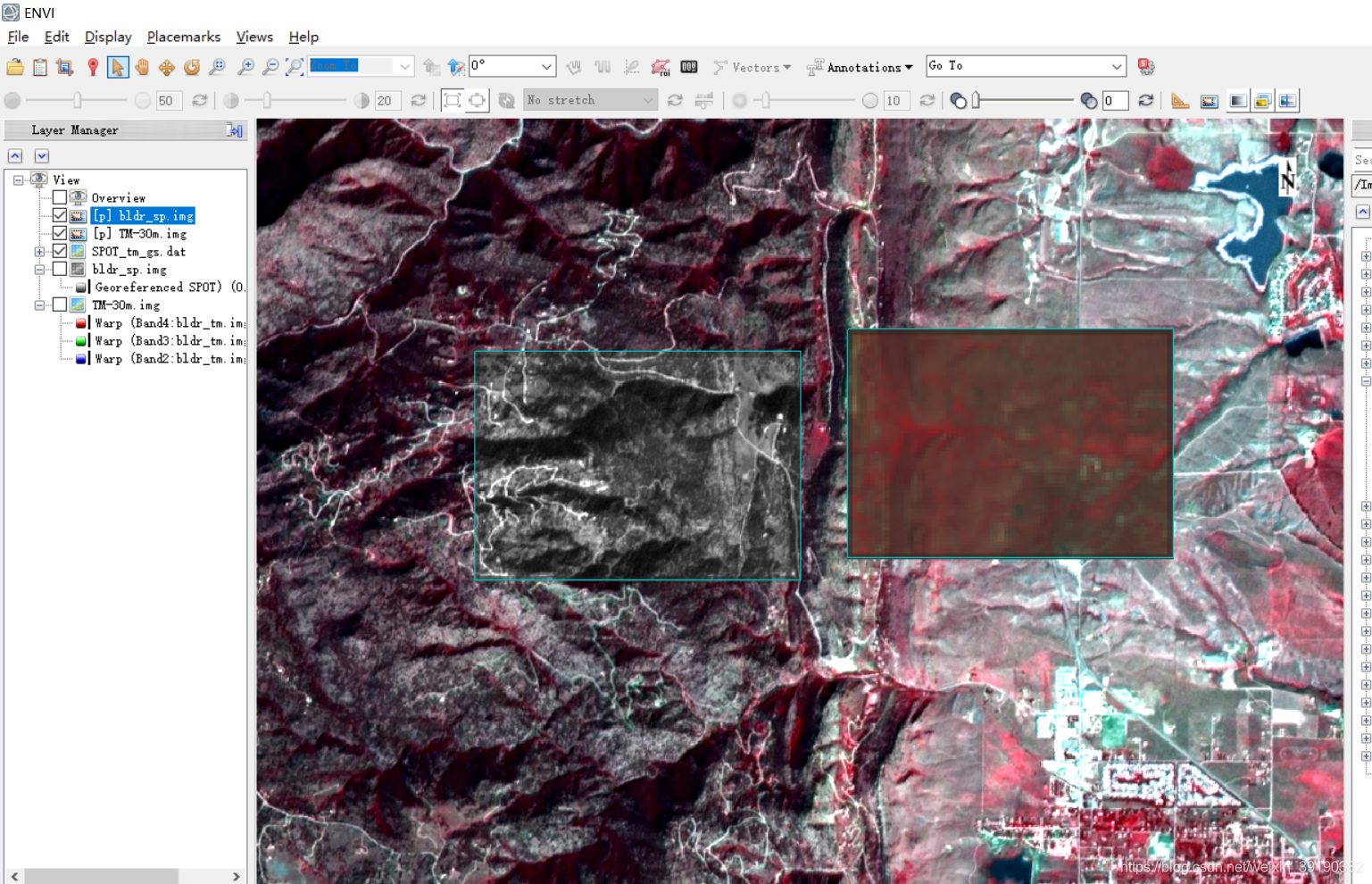This screenshot has height=884, width=1372.
Task: Check the TM-30m.img layer visibility
Action: 60,304
